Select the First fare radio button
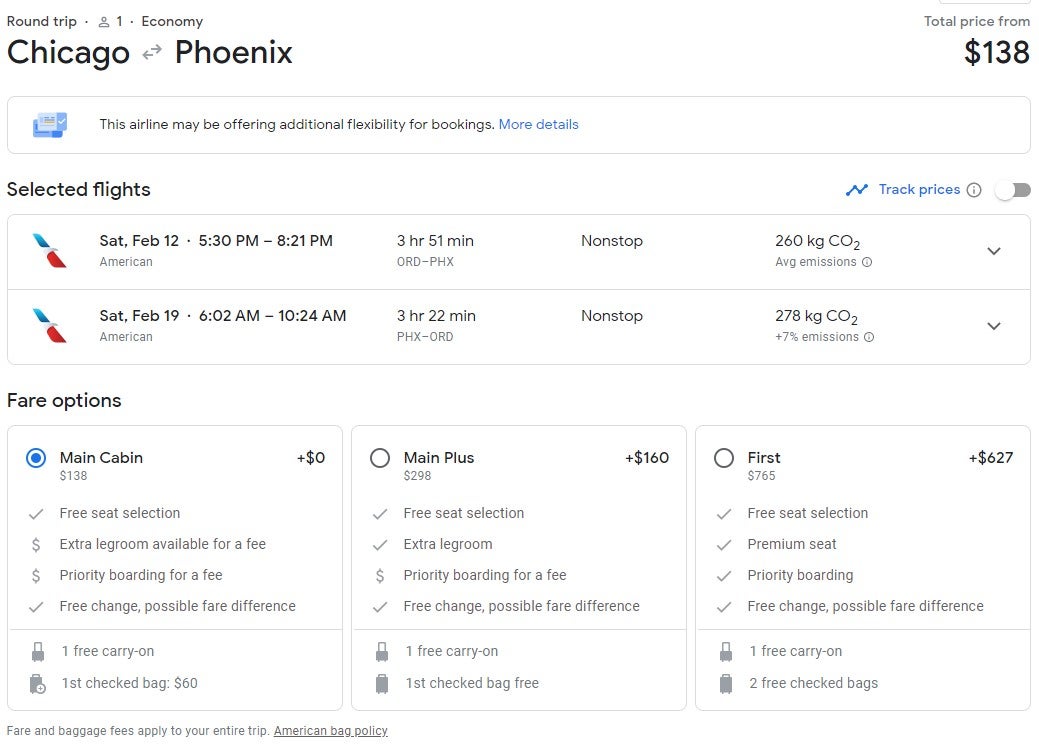Image resolution: width=1039 pixels, height=748 pixels. click(x=724, y=457)
